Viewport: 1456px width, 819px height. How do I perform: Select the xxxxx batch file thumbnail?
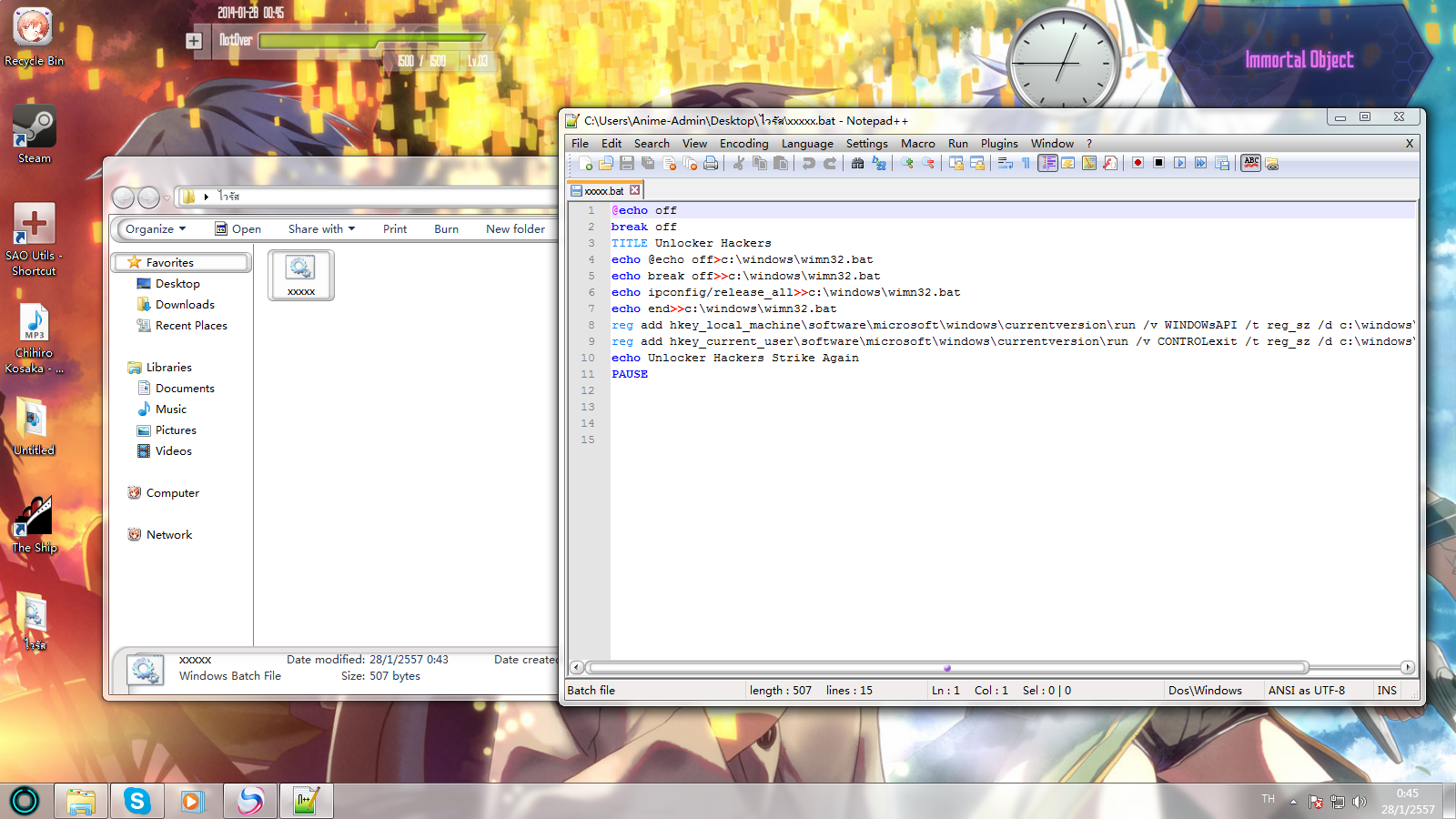pyautogui.click(x=301, y=274)
